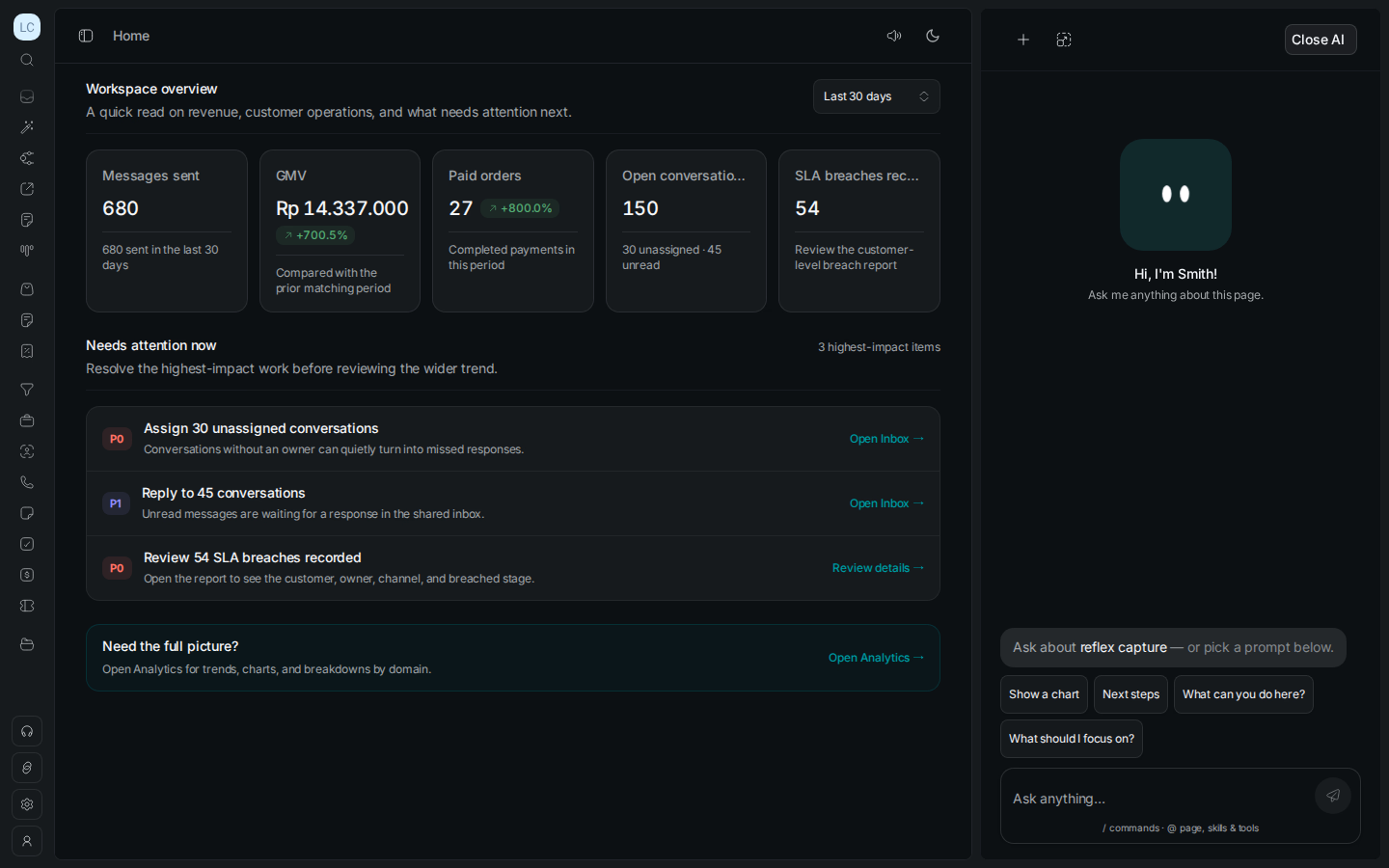Open the phone calls icon in sidebar

click(27, 482)
